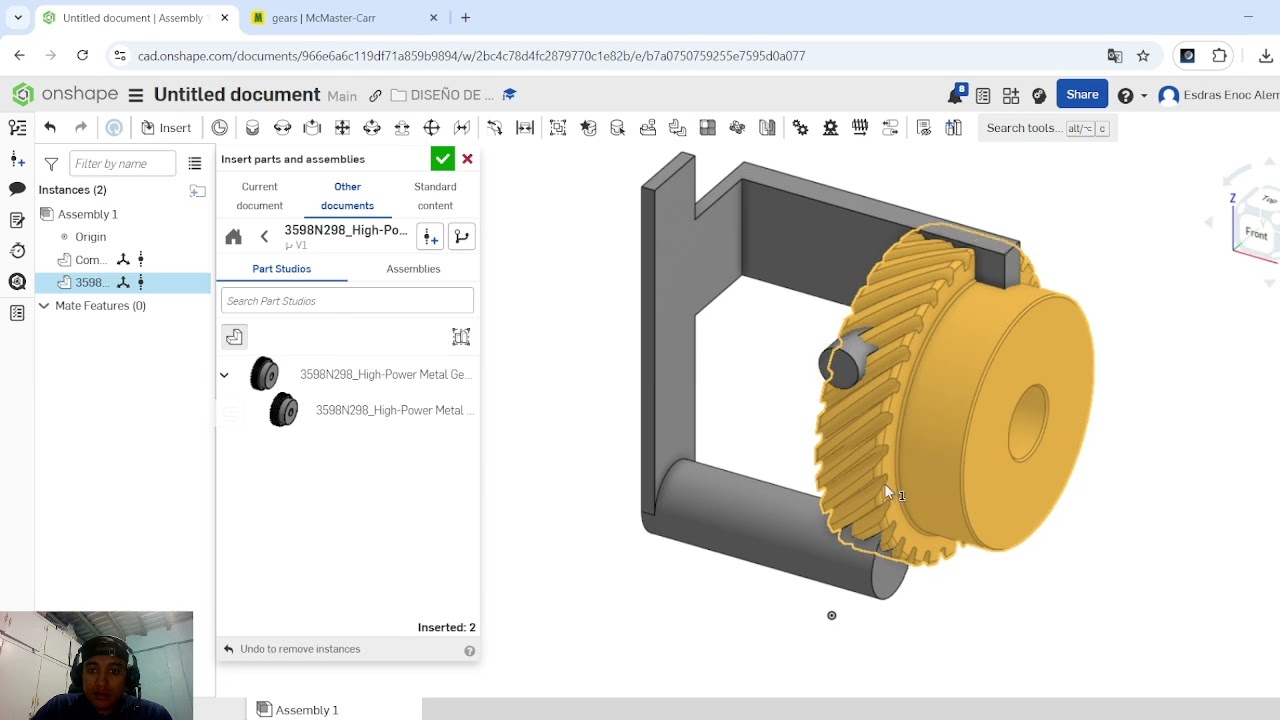
Task: Click the Search tools field
Action: coord(1046,128)
